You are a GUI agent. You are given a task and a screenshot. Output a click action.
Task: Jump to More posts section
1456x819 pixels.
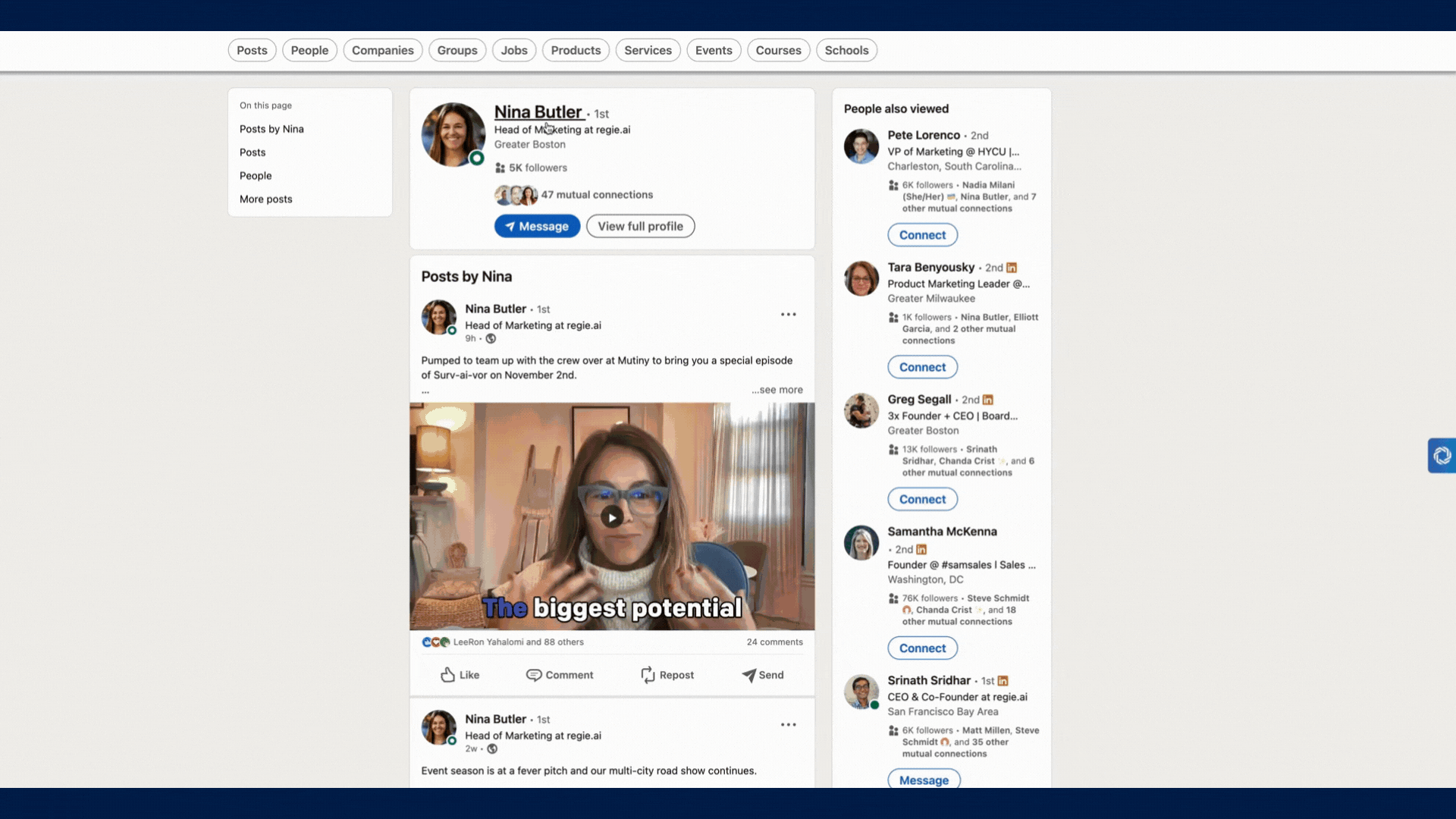266,199
